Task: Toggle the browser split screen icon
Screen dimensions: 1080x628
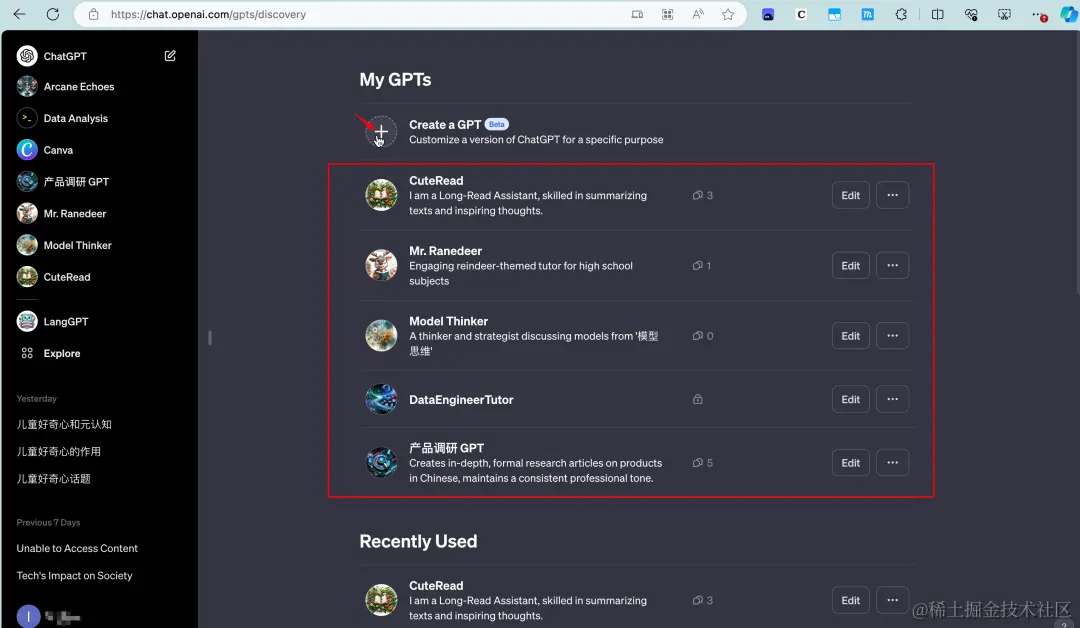Action: (937, 14)
